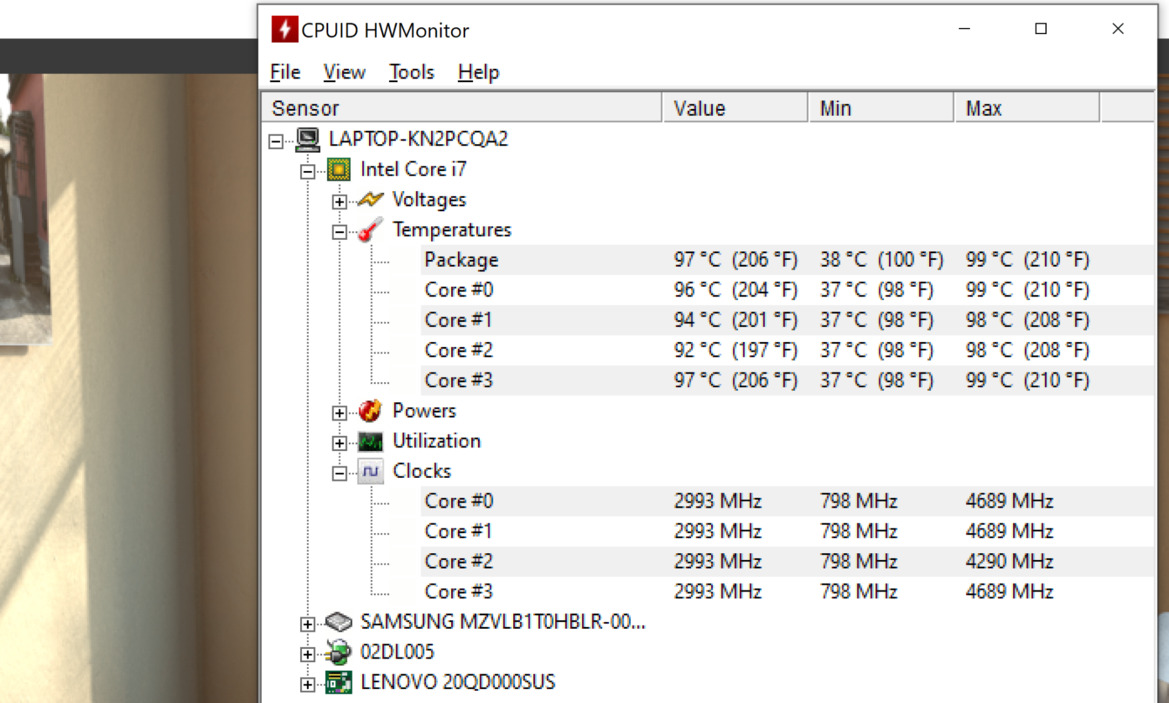
Task: Click the Powers flame icon
Action: coord(370,410)
